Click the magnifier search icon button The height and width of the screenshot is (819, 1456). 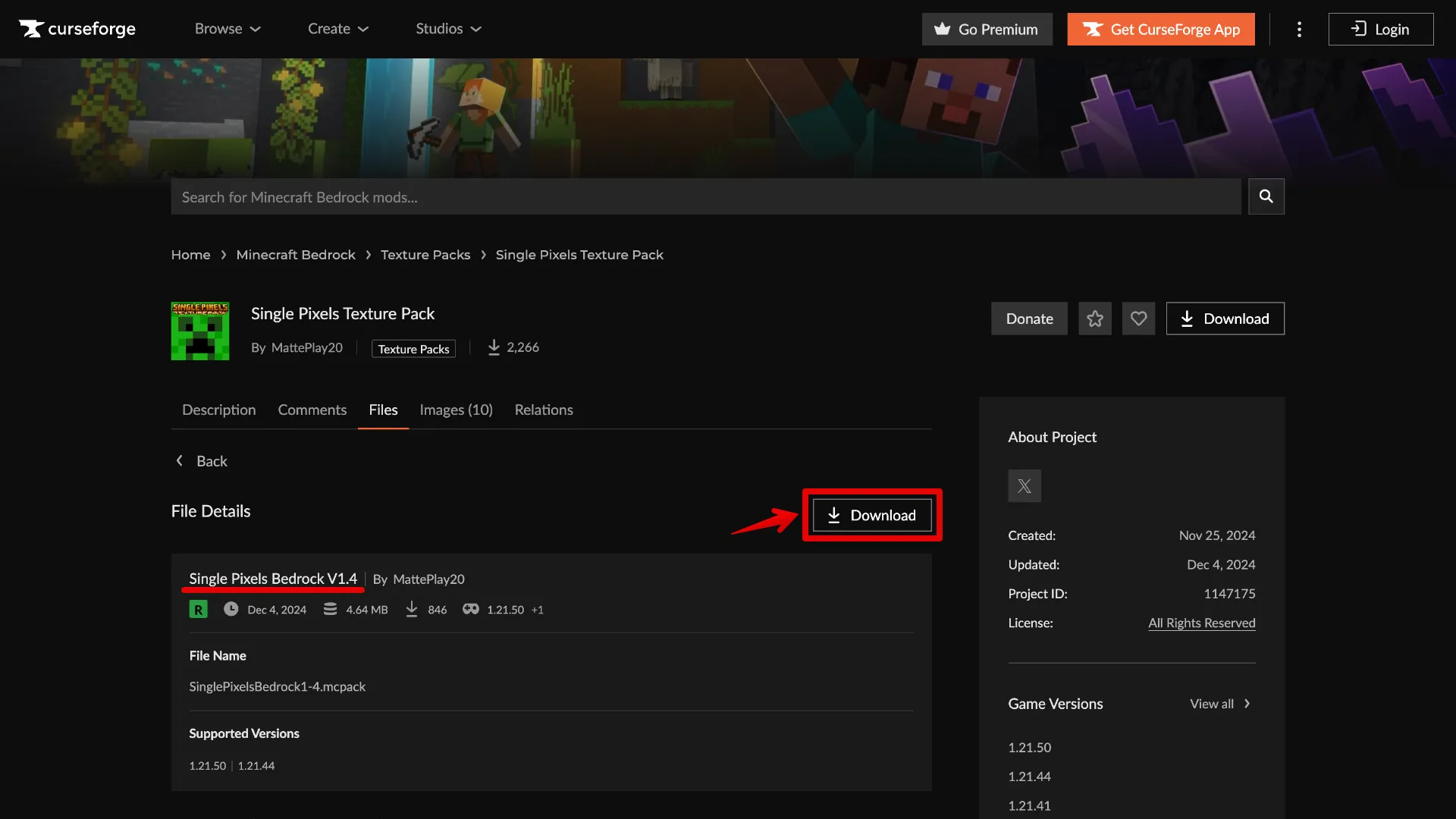click(x=1266, y=196)
